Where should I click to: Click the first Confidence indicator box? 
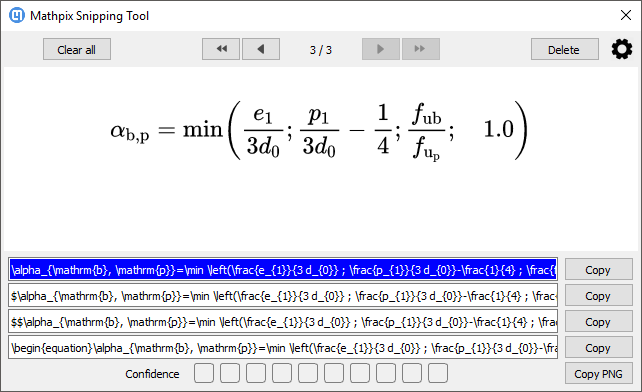pyautogui.click(x=204, y=373)
